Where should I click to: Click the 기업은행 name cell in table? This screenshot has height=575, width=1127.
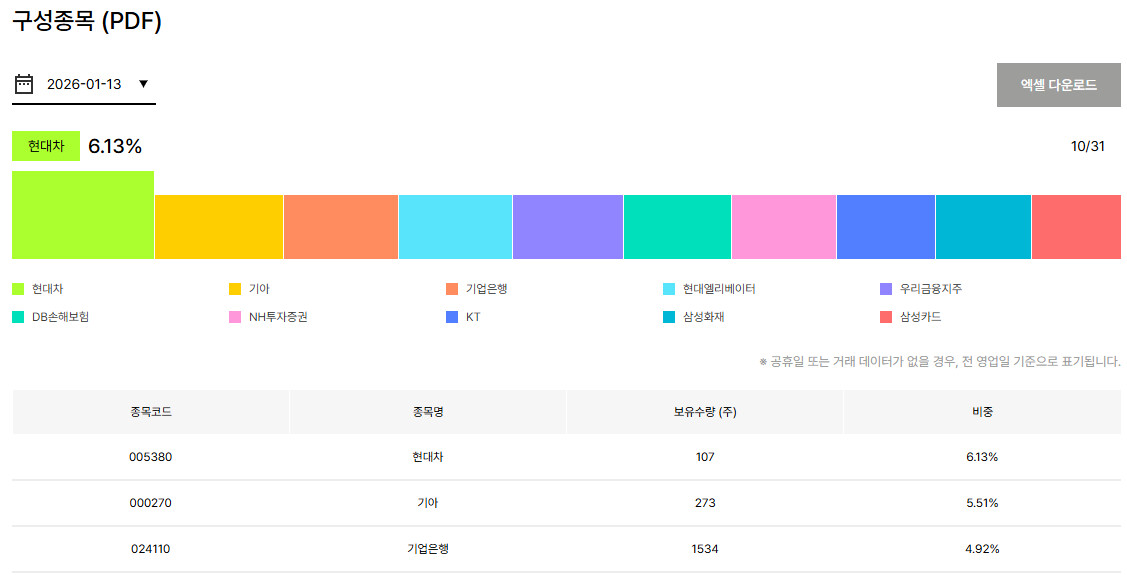[x=428, y=549]
